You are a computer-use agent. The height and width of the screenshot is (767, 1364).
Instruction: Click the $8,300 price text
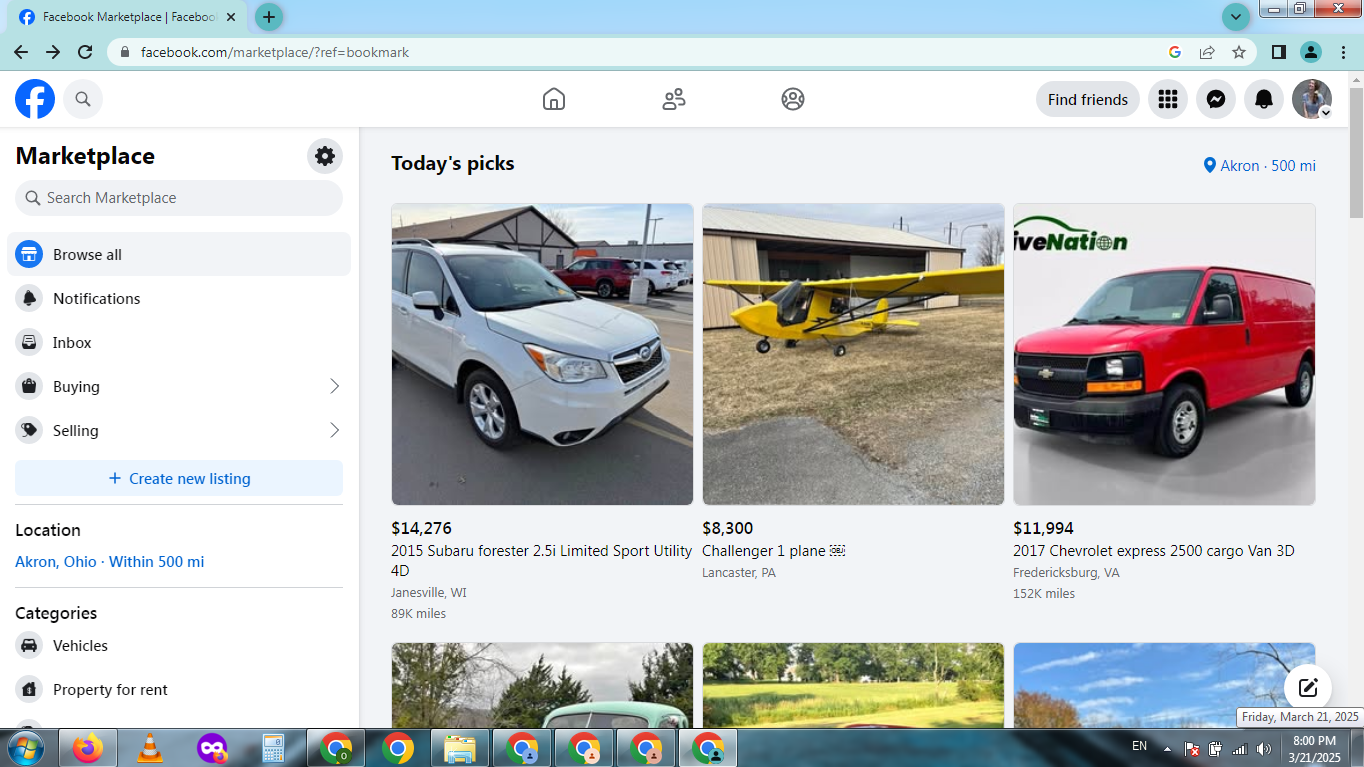(728, 528)
